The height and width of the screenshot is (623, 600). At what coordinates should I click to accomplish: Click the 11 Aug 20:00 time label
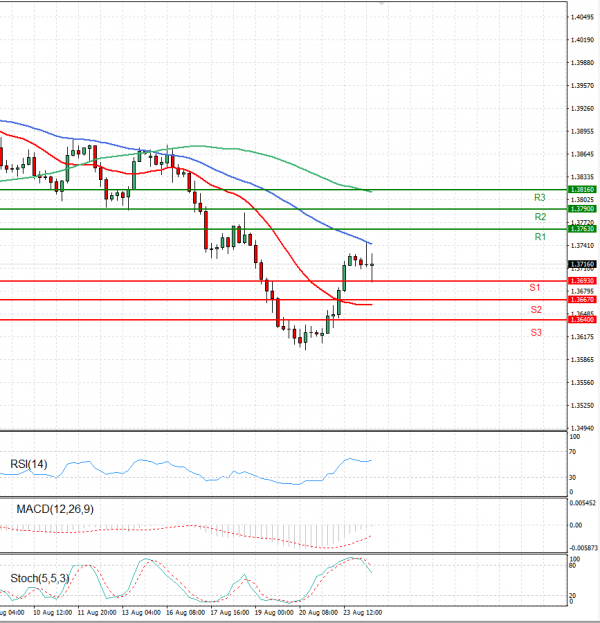click(97, 613)
